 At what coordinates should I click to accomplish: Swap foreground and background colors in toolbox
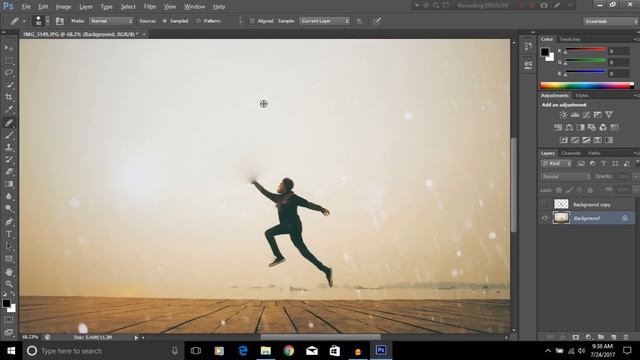13,294
